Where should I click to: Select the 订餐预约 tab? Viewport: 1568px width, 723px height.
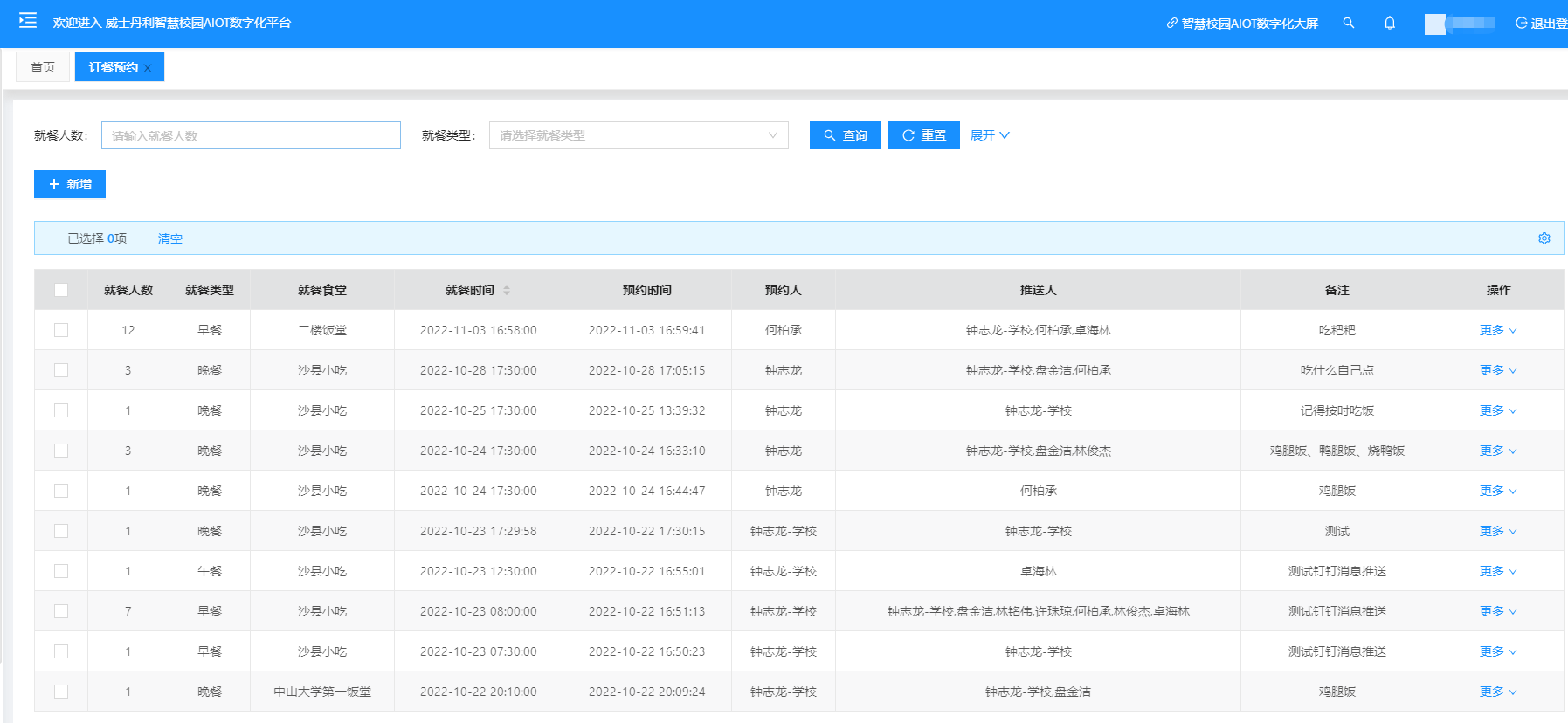[x=114, y=67]
